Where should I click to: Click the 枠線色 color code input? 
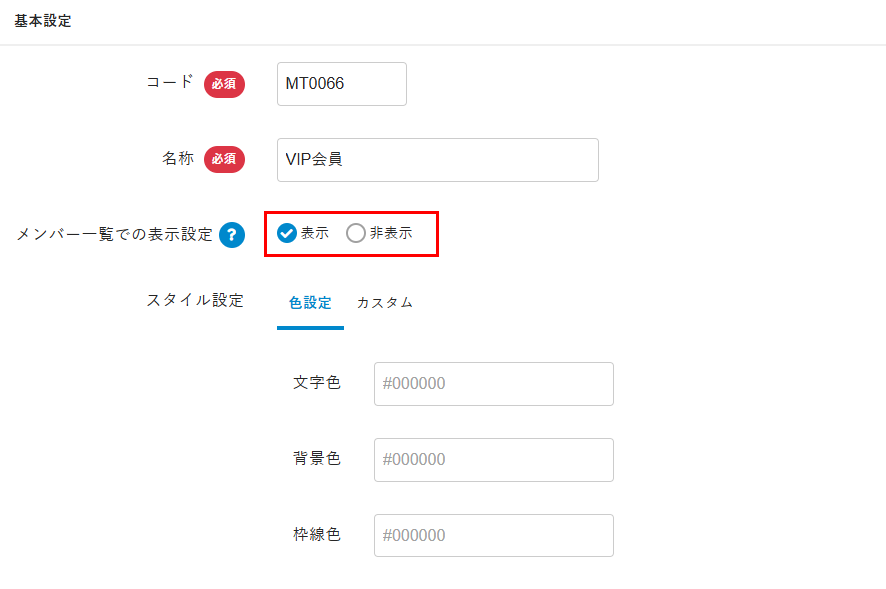coord(493,536)
